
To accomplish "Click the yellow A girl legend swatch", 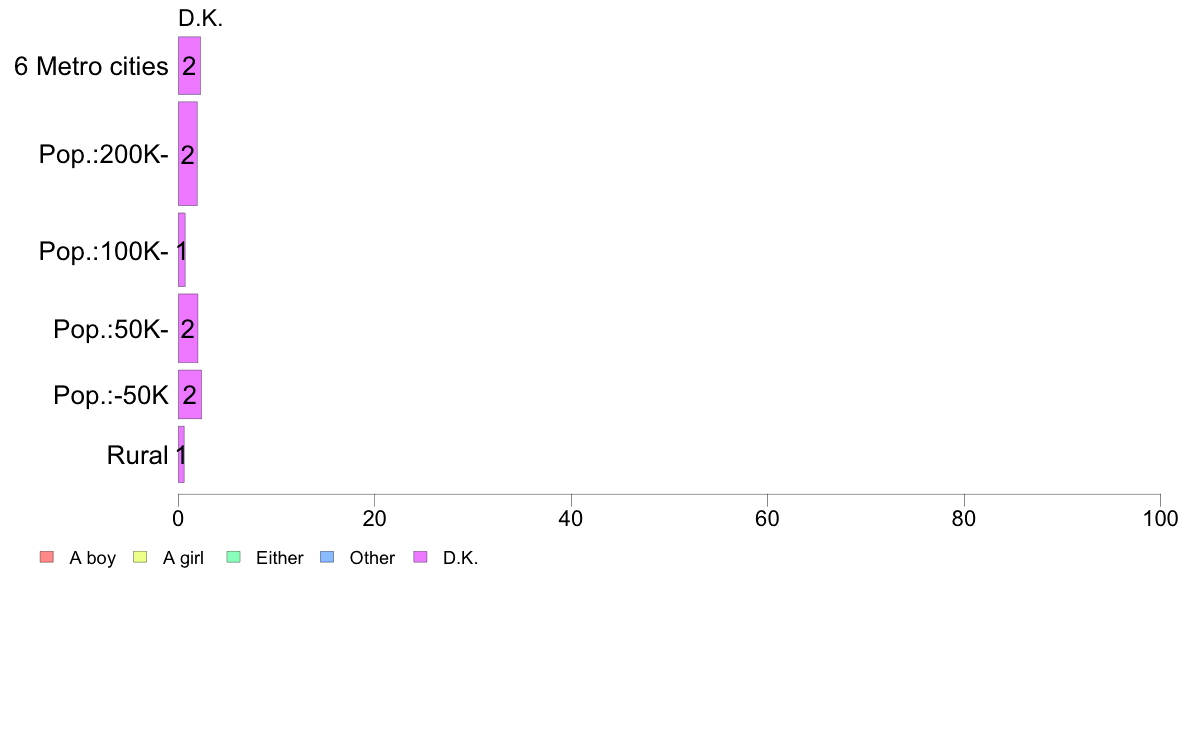I will [x=139, y=557].
